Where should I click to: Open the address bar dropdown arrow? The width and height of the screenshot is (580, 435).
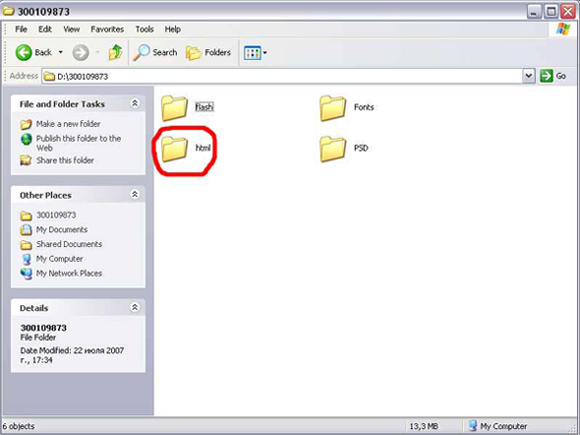(529, 76)
